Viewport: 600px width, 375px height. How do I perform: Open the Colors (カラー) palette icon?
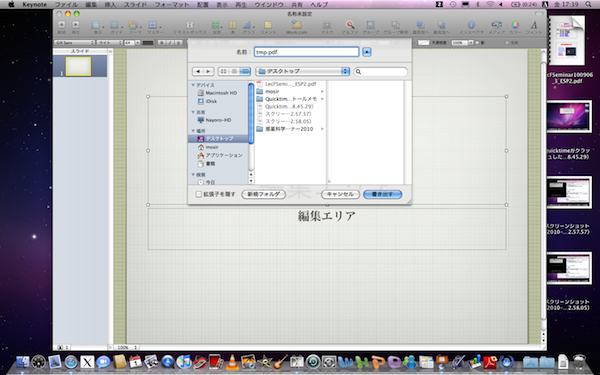[515, 25]
